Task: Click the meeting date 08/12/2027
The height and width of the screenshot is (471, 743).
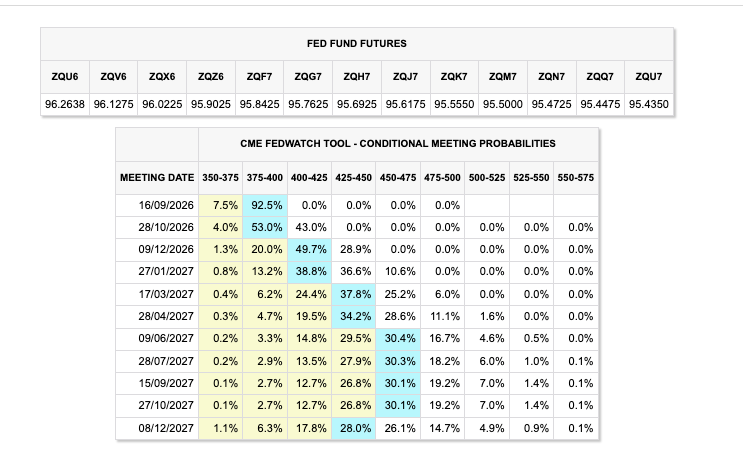Action: coord(157,428)
